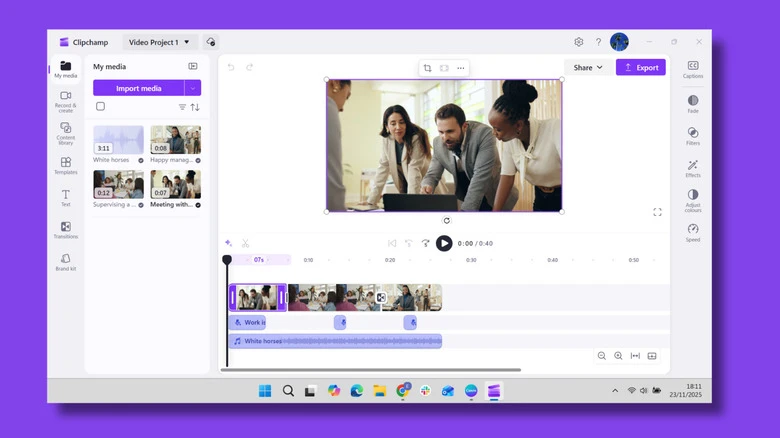Toggle fullscreen preview mode

[658, 213]
